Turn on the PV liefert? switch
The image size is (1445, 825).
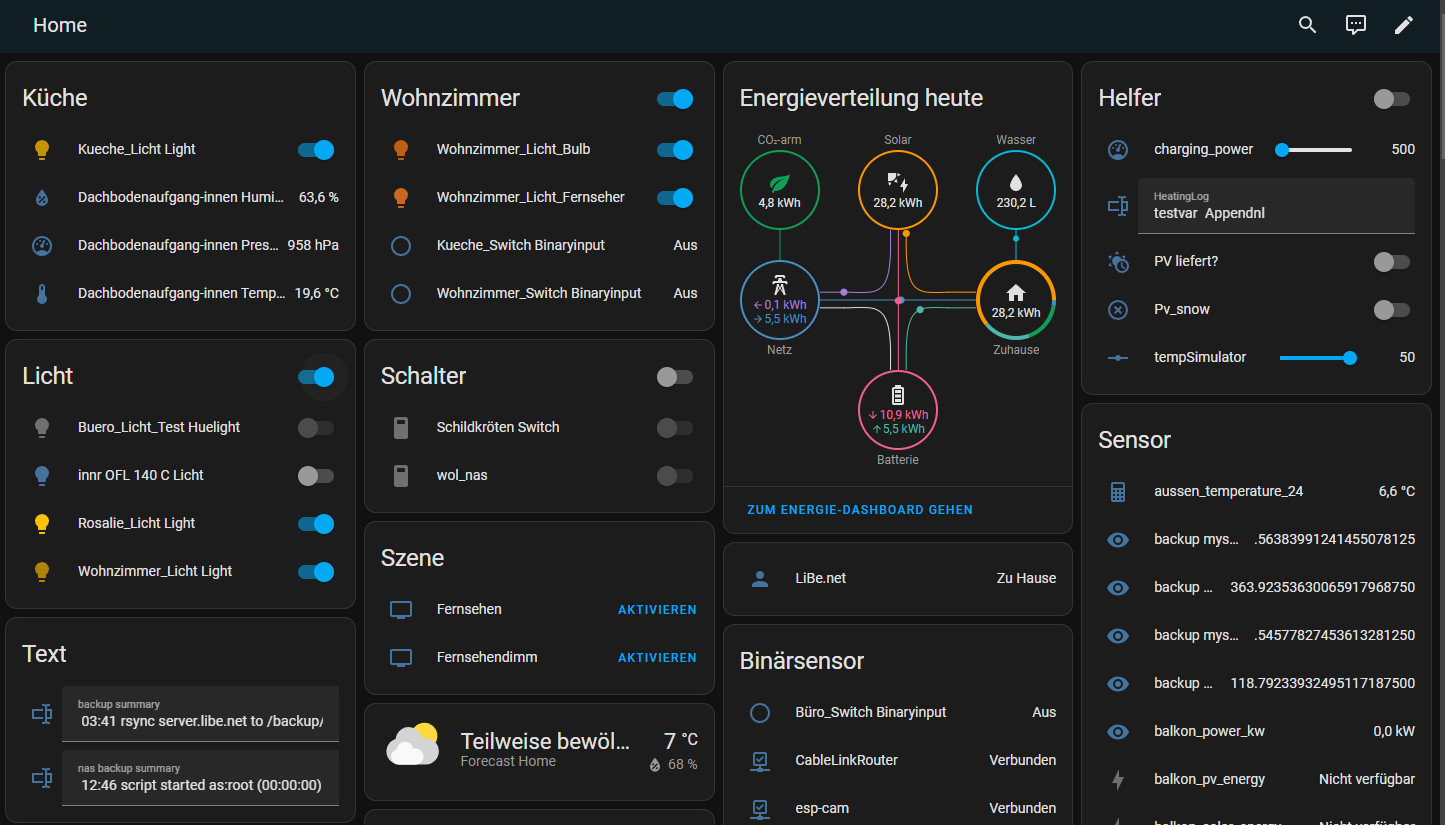(x=1391, y=261)
